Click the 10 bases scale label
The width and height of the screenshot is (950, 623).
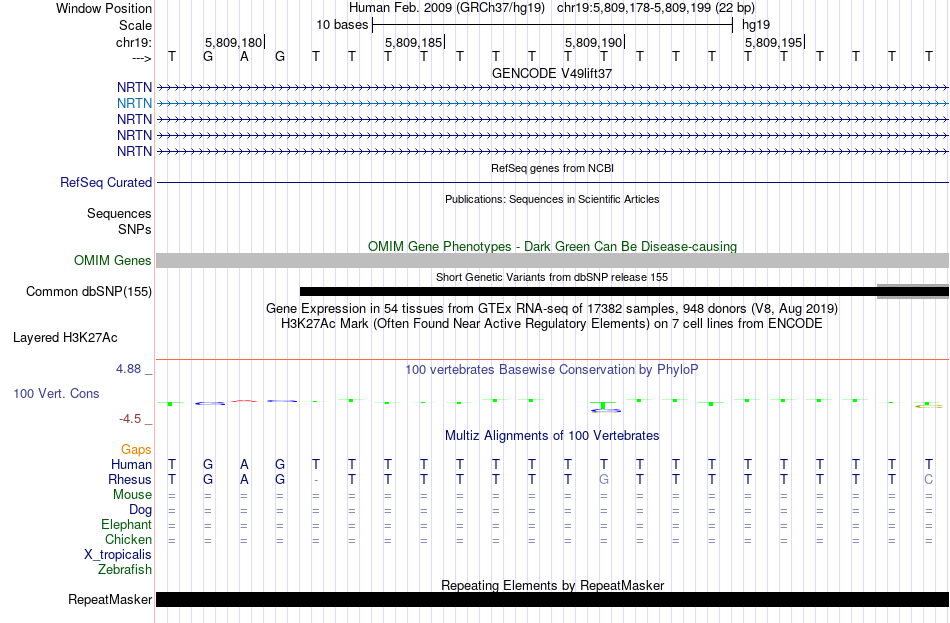point(342,25)
